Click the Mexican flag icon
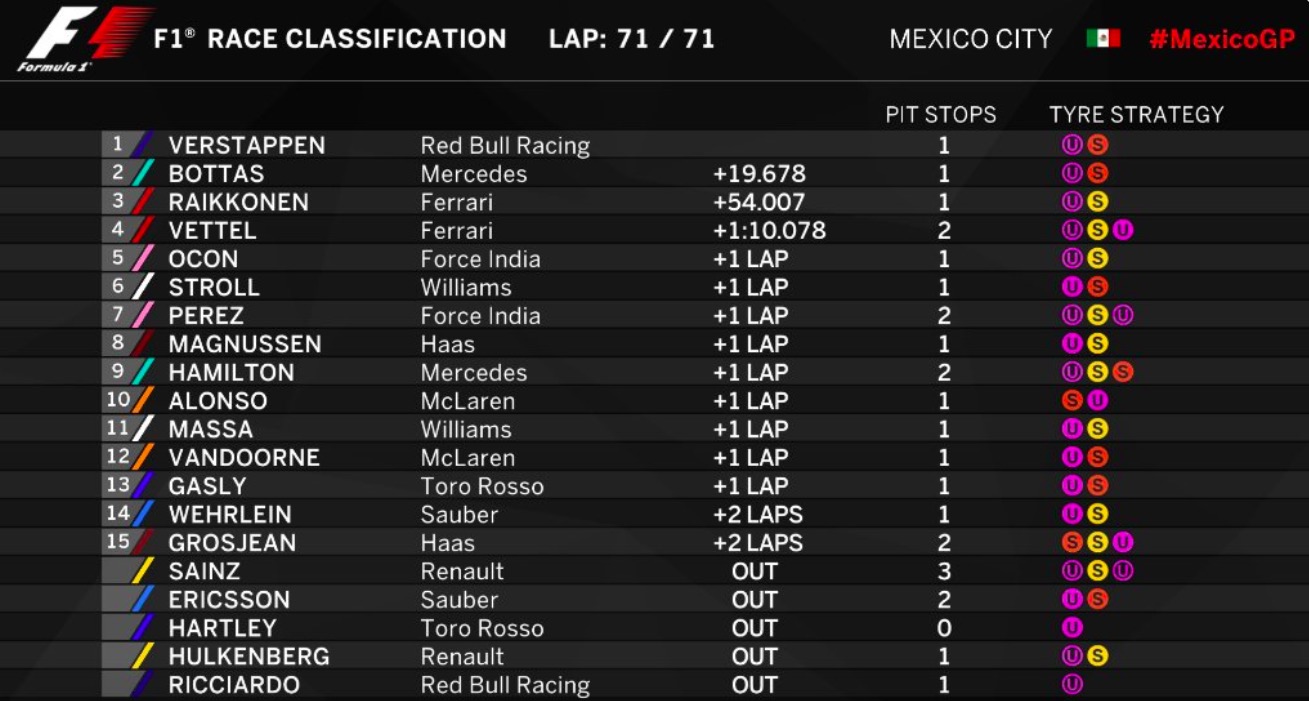 1103,39
